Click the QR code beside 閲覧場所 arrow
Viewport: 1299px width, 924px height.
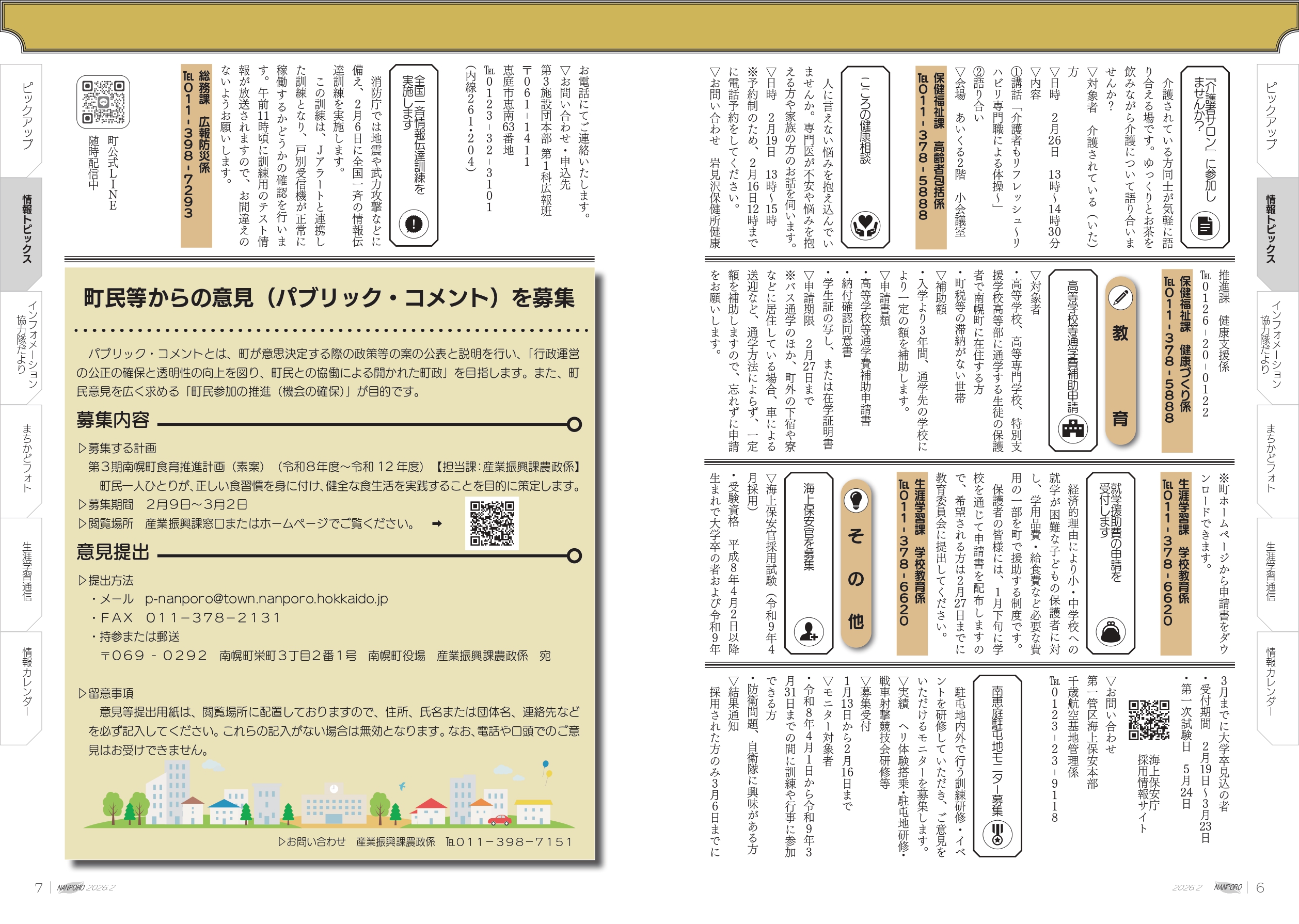click(x=492, y=524)
